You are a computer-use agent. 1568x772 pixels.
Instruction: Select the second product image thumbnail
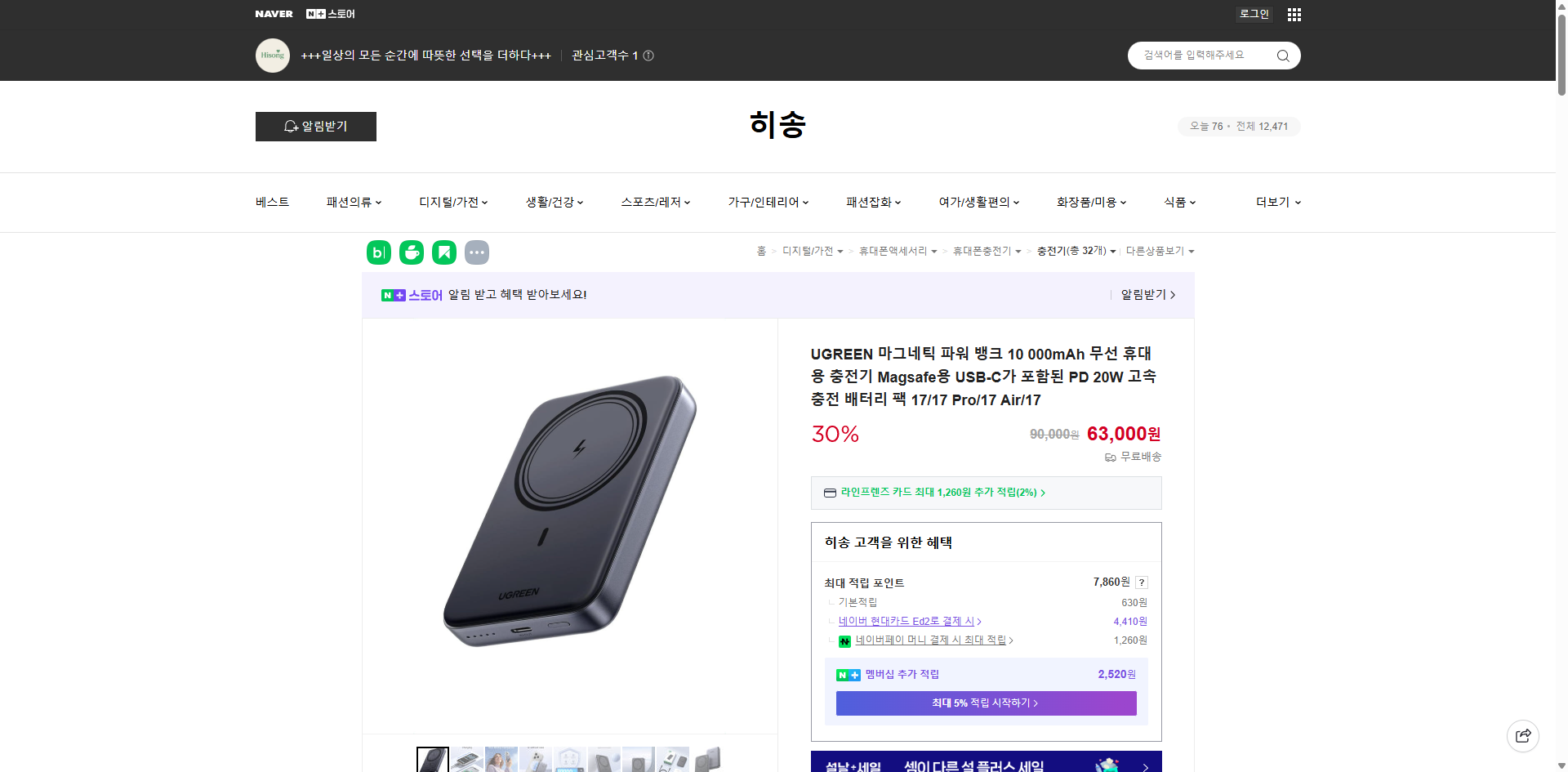(x=466, y=760)
